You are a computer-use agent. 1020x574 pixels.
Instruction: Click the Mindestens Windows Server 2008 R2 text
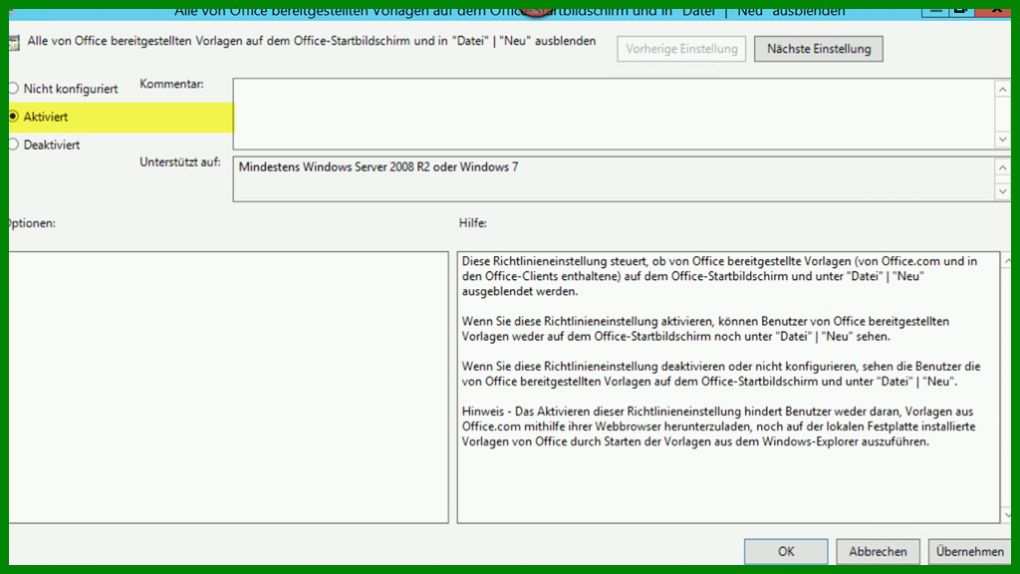[x=378, y=167]
